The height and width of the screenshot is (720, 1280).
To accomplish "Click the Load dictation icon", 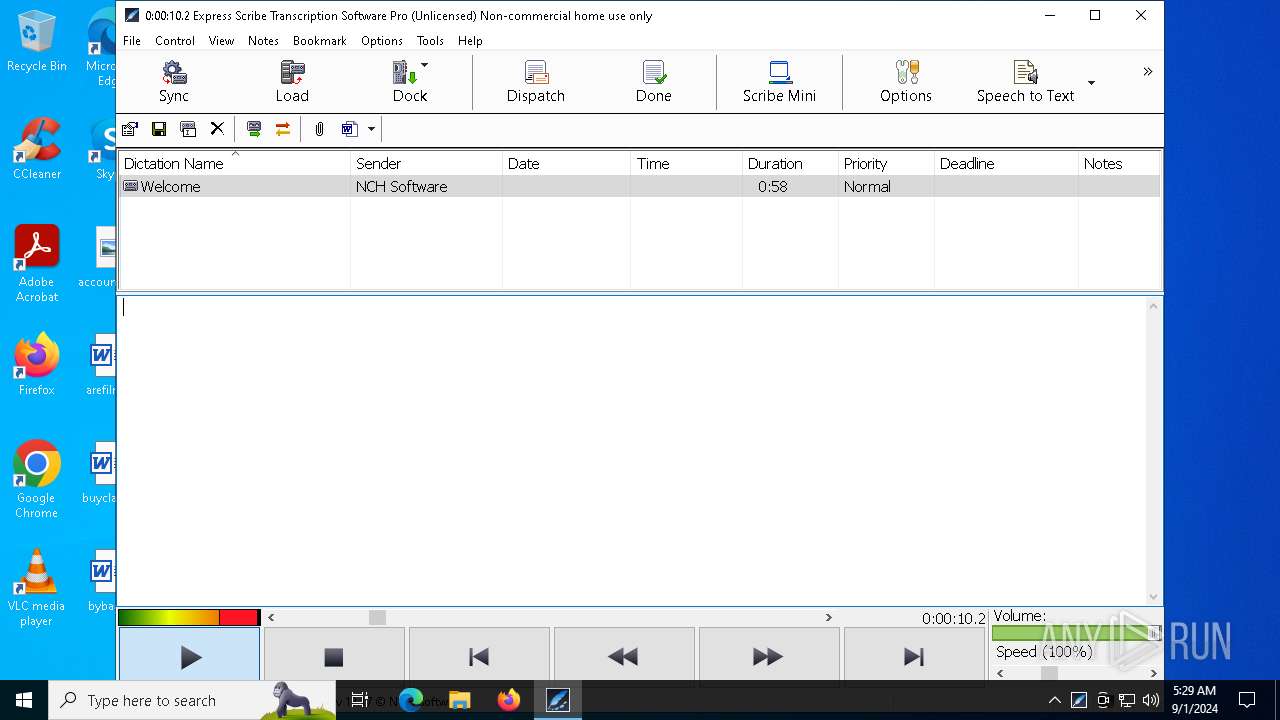I will [292, 82].
